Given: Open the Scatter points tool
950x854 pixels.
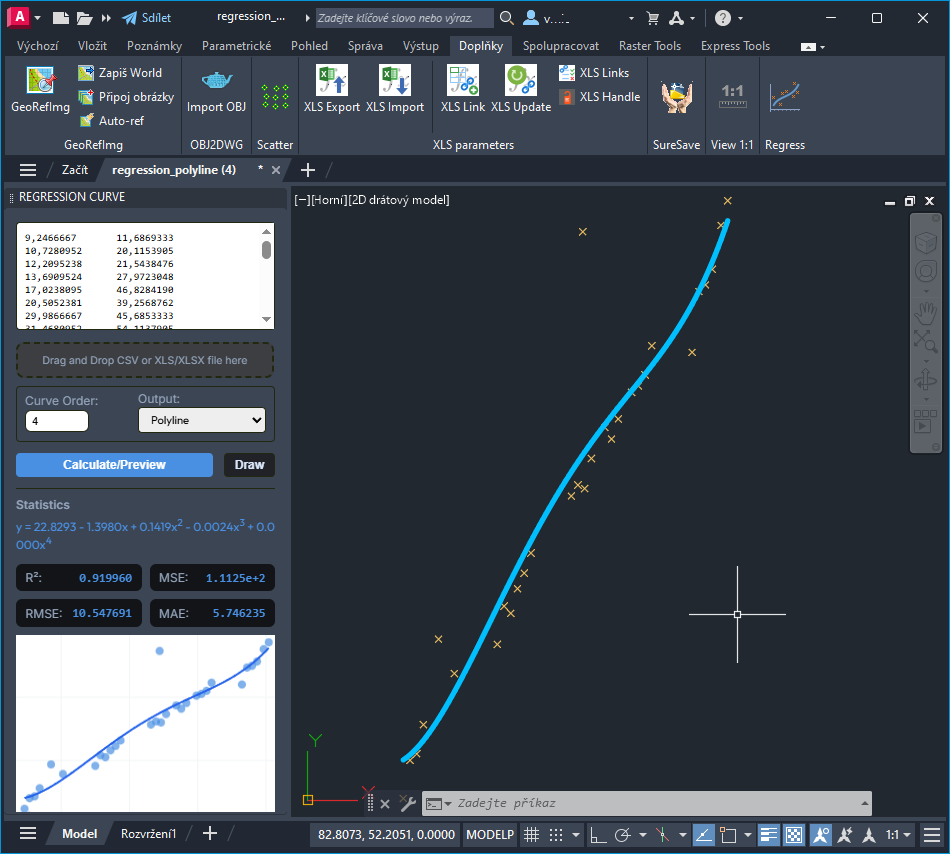Looking at the screenshot, I should (x=274, y=97).
